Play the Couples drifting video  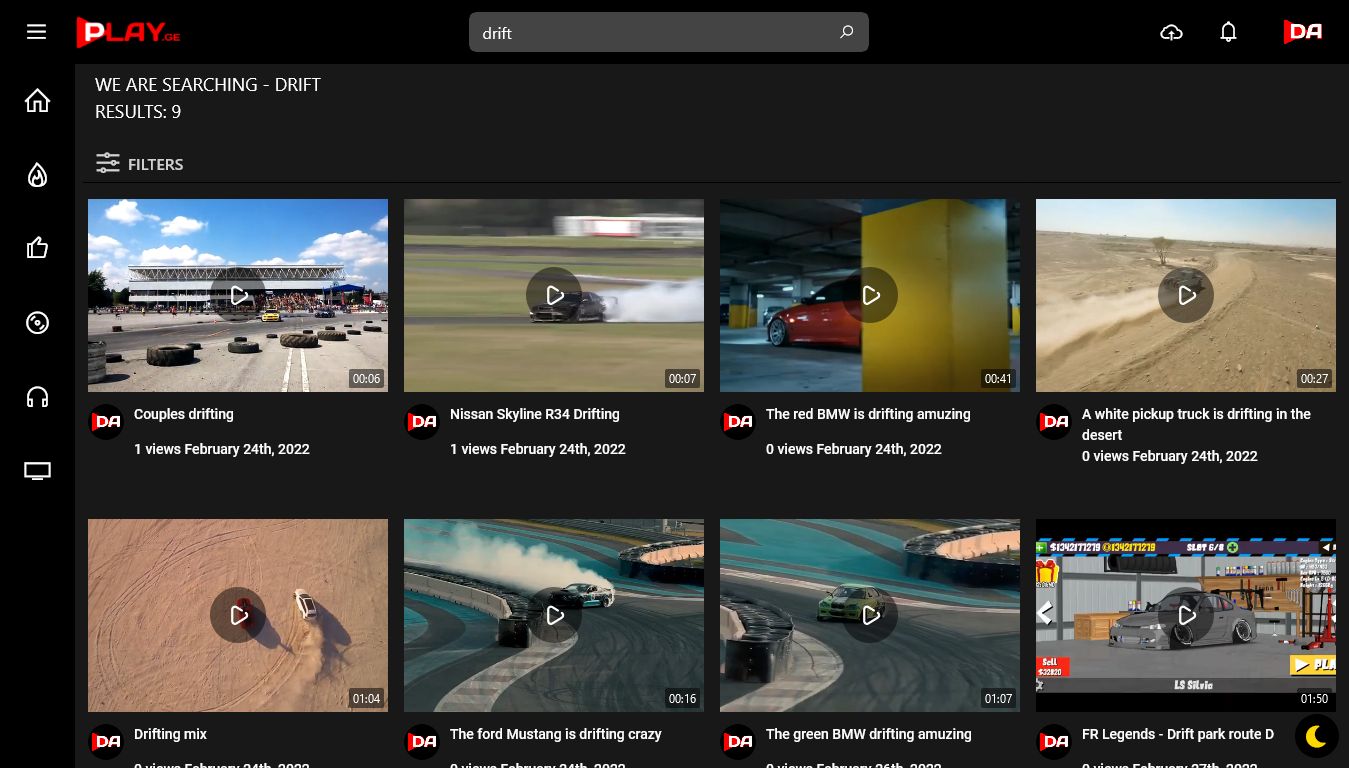238,295
